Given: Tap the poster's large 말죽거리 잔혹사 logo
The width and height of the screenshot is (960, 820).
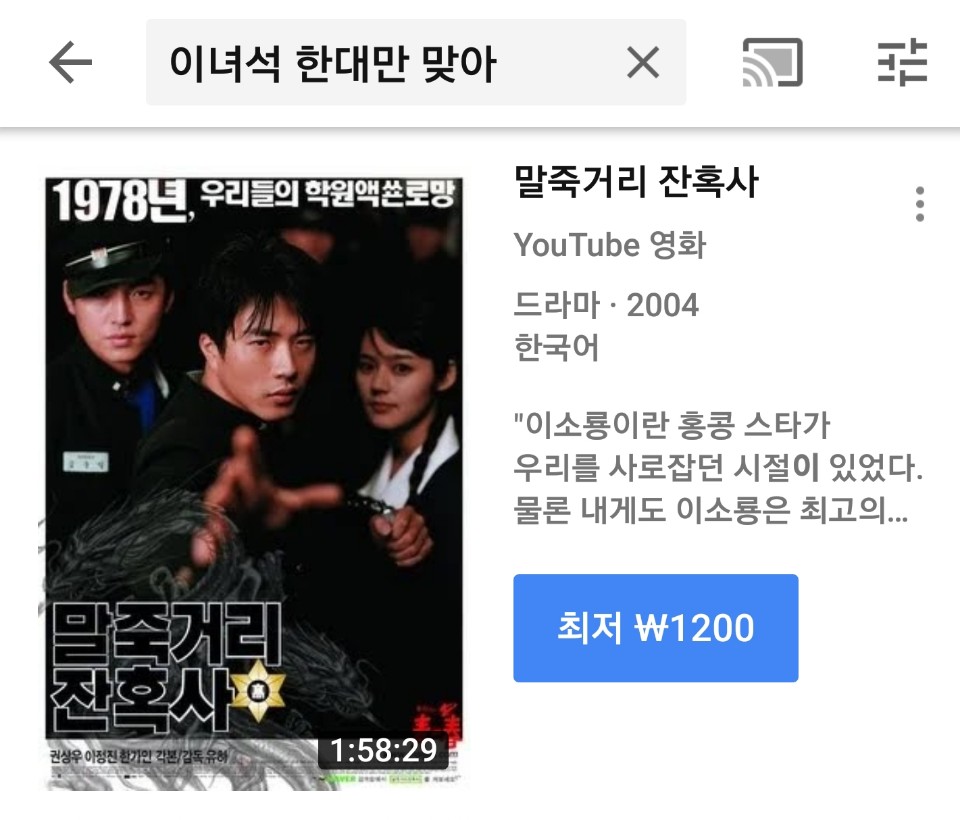Looking at the screenshot, I should [166, 666].
